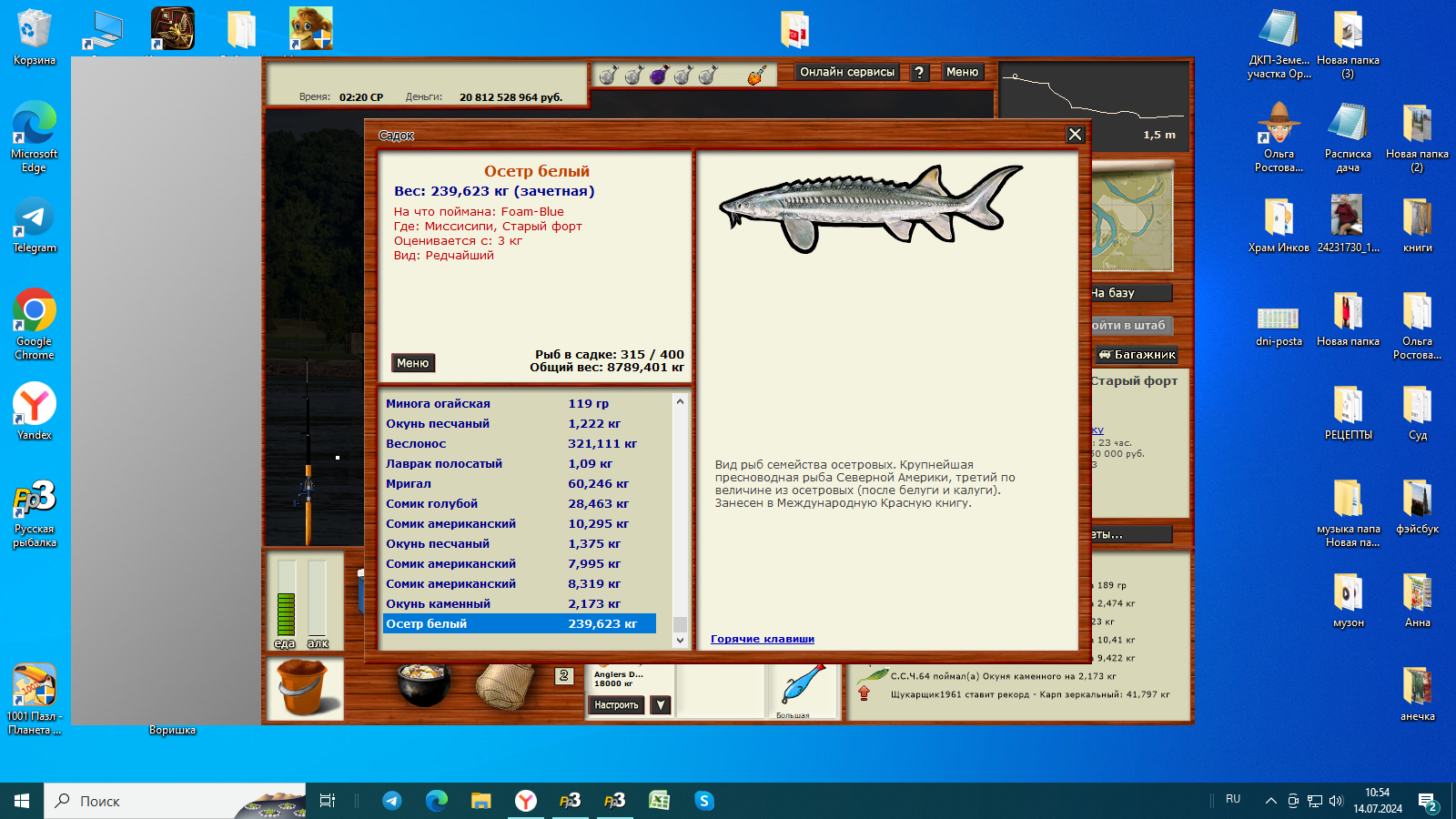Image resolution: width=1456 pixels, height=819 pixels.
Task: Open Онлайн сервисы menu
Action: [x=847, y=72]
